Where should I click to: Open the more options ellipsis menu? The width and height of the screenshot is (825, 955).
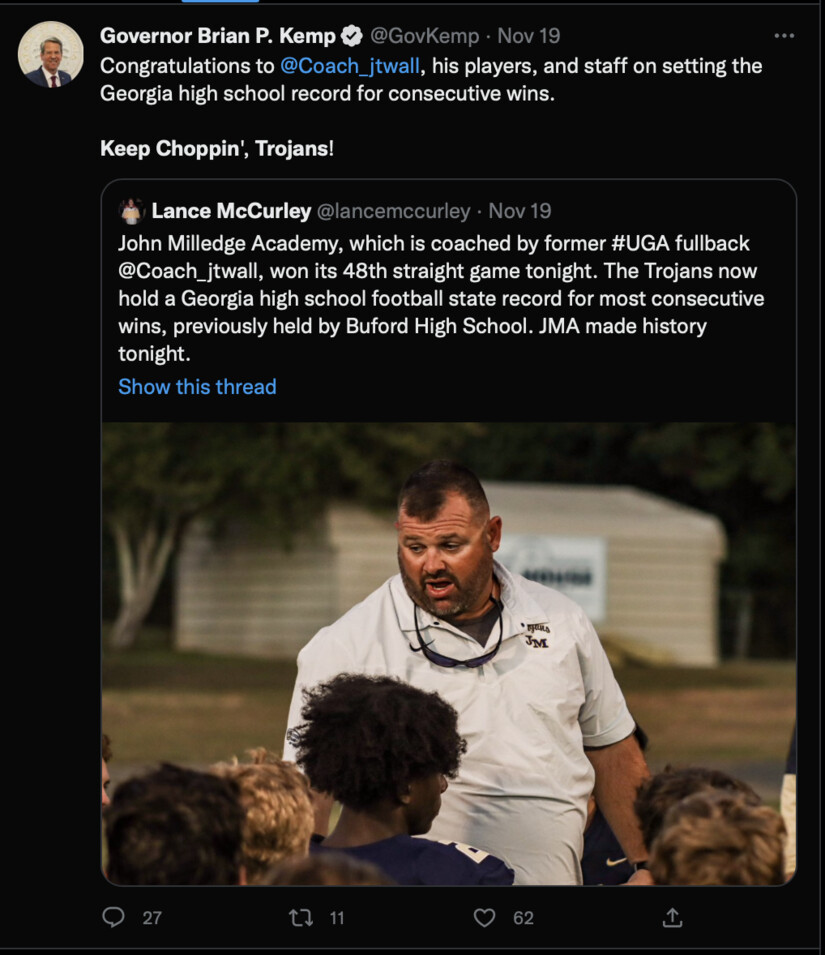(784, 36)
